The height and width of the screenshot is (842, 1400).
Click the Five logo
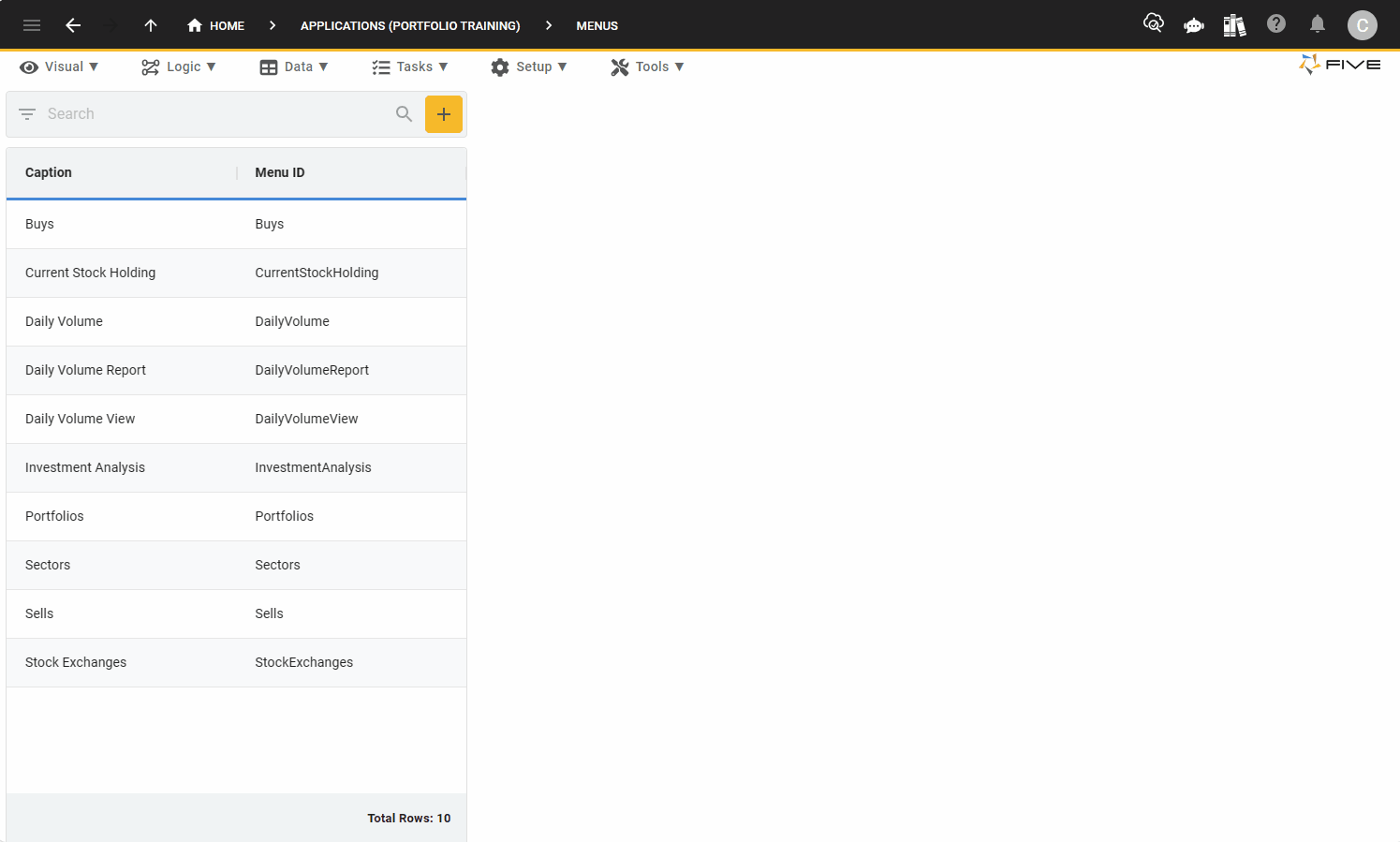point(1340,65)
